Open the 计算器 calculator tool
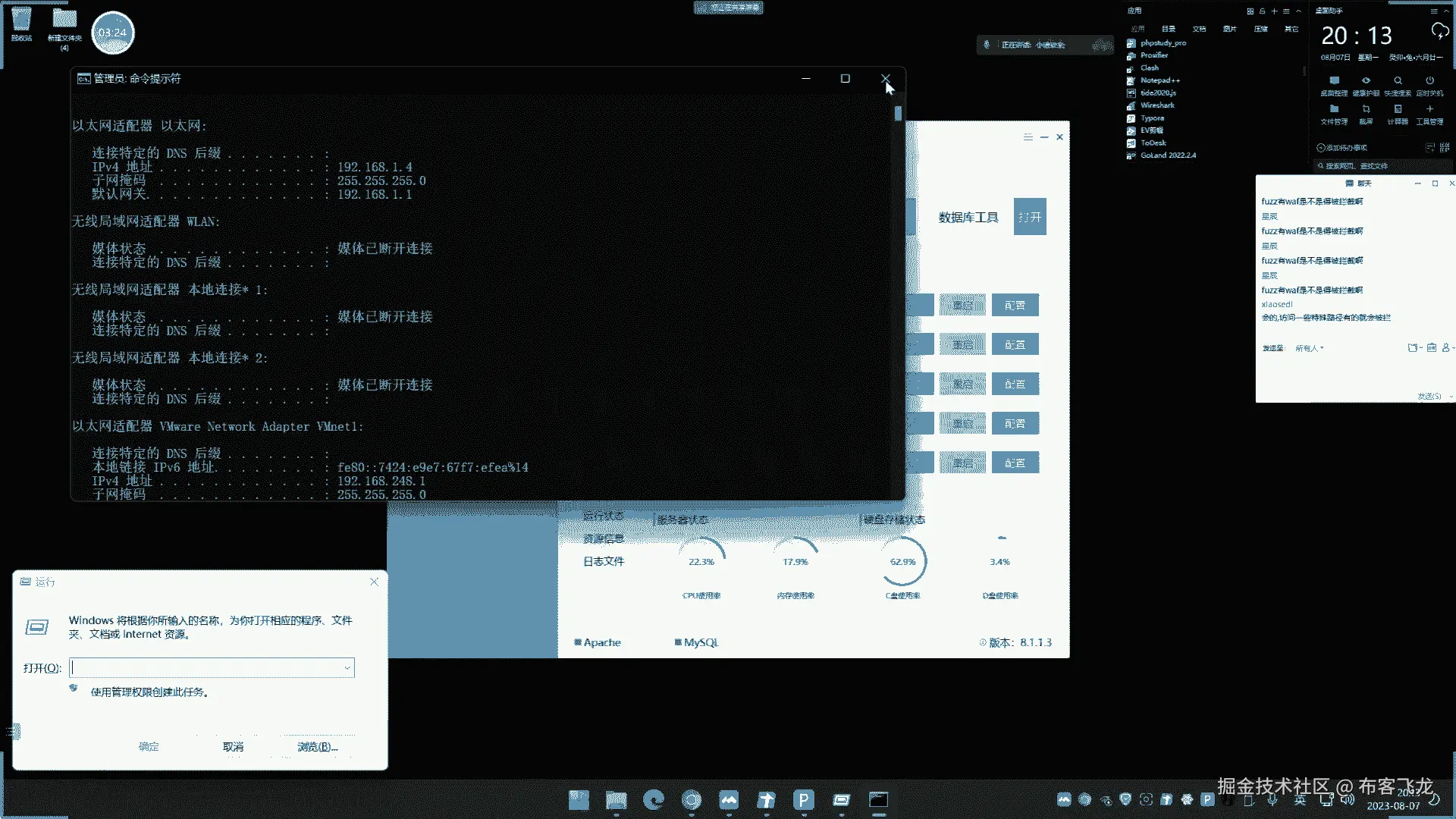 [1398, 109]
